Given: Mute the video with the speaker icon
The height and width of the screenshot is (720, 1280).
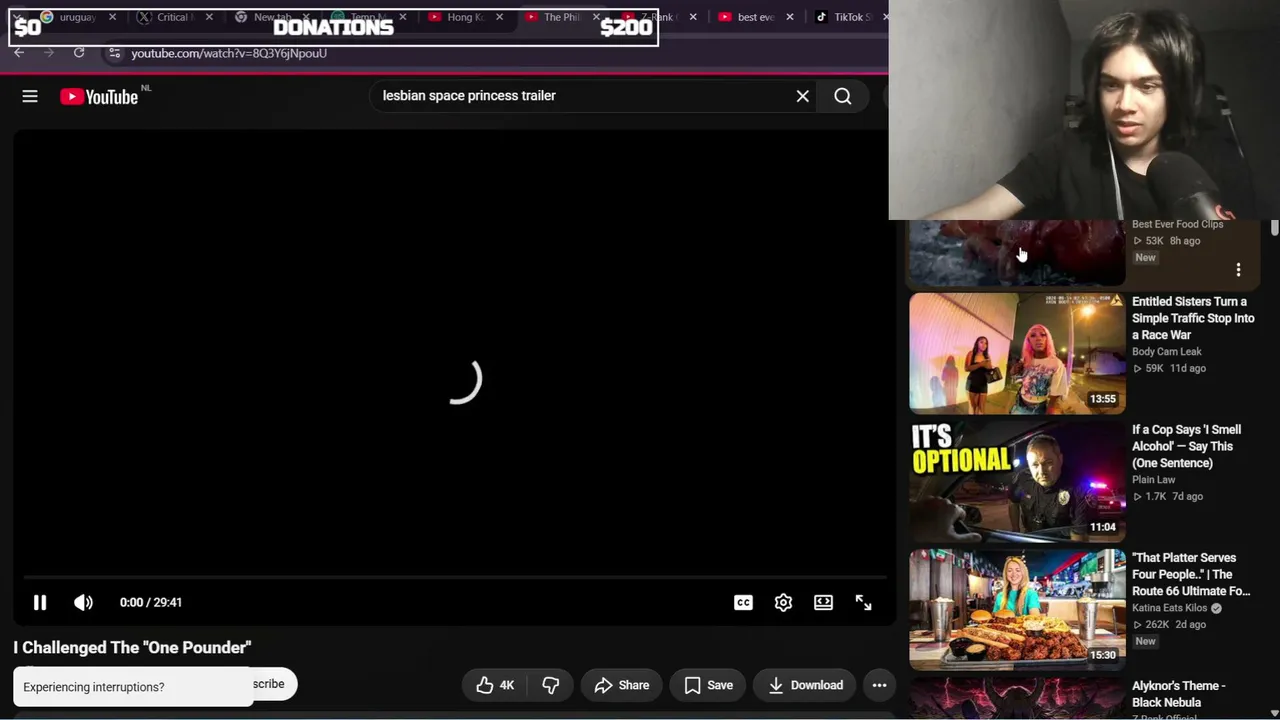Looking at the screenshot, I should 83,602.
